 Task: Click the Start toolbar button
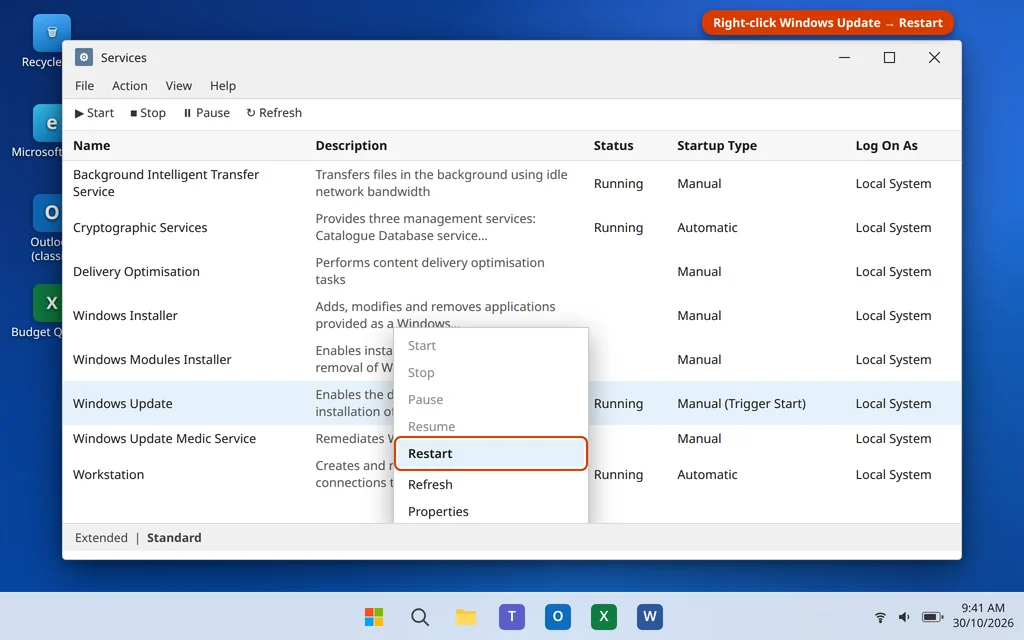[94, 113]
